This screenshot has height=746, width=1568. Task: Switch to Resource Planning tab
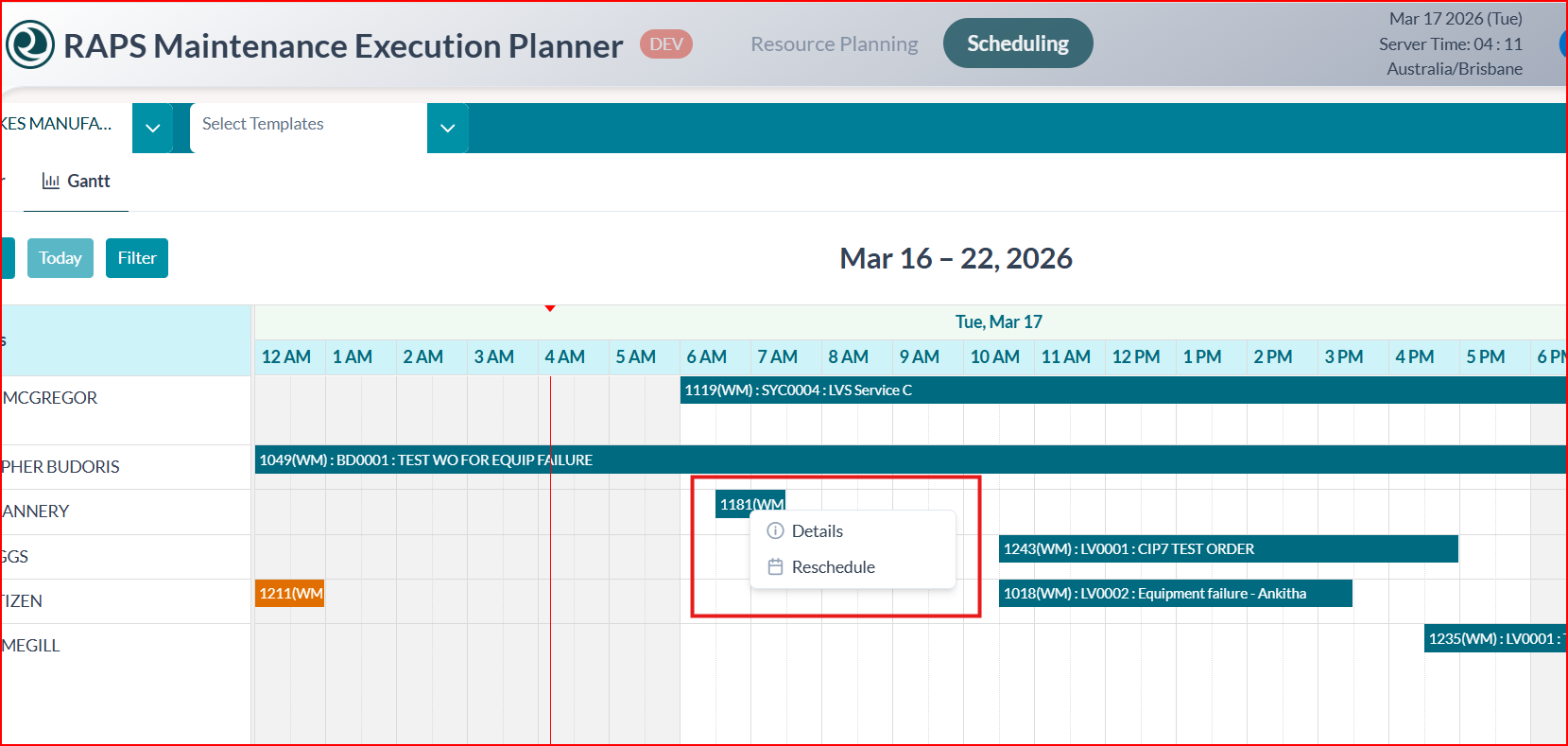pos(834,44)
